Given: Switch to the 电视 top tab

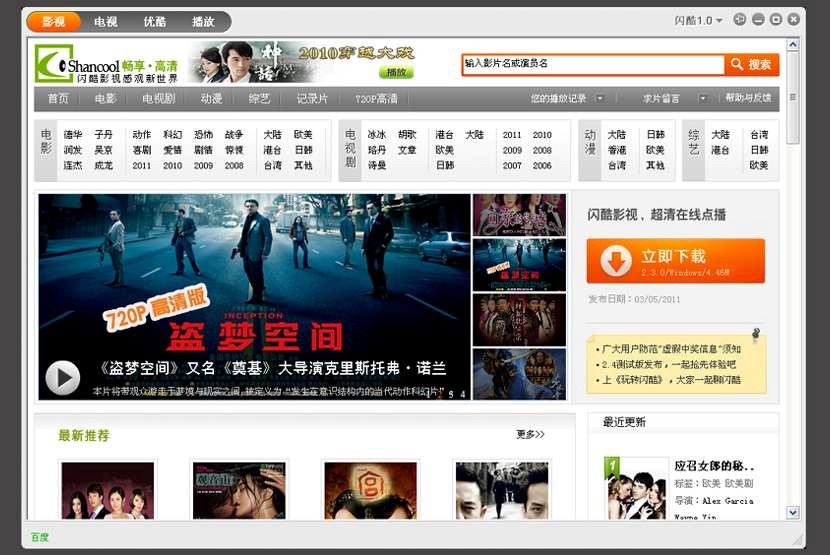Looking at the screenshot, I should tap(105, 21).
